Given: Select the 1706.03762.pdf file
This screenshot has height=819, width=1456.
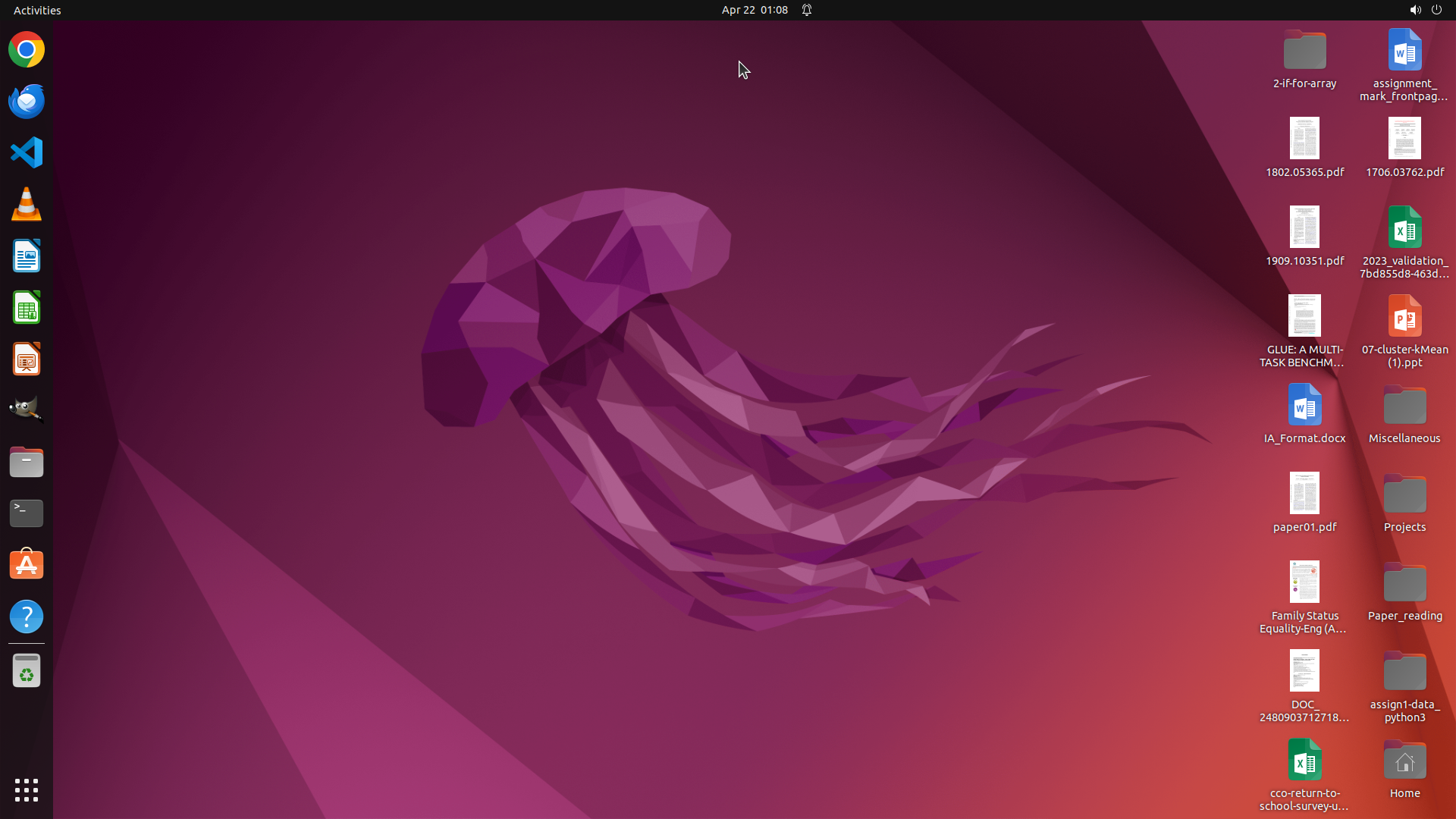Looking at the screenshot, I should tap(1404, 139).
